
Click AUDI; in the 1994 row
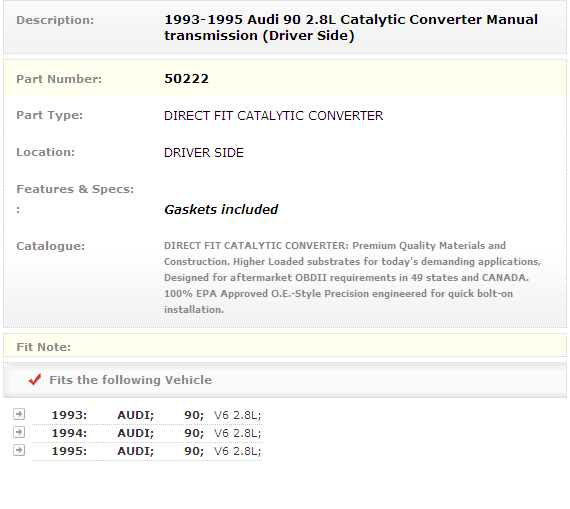click(x=136, y=433)
